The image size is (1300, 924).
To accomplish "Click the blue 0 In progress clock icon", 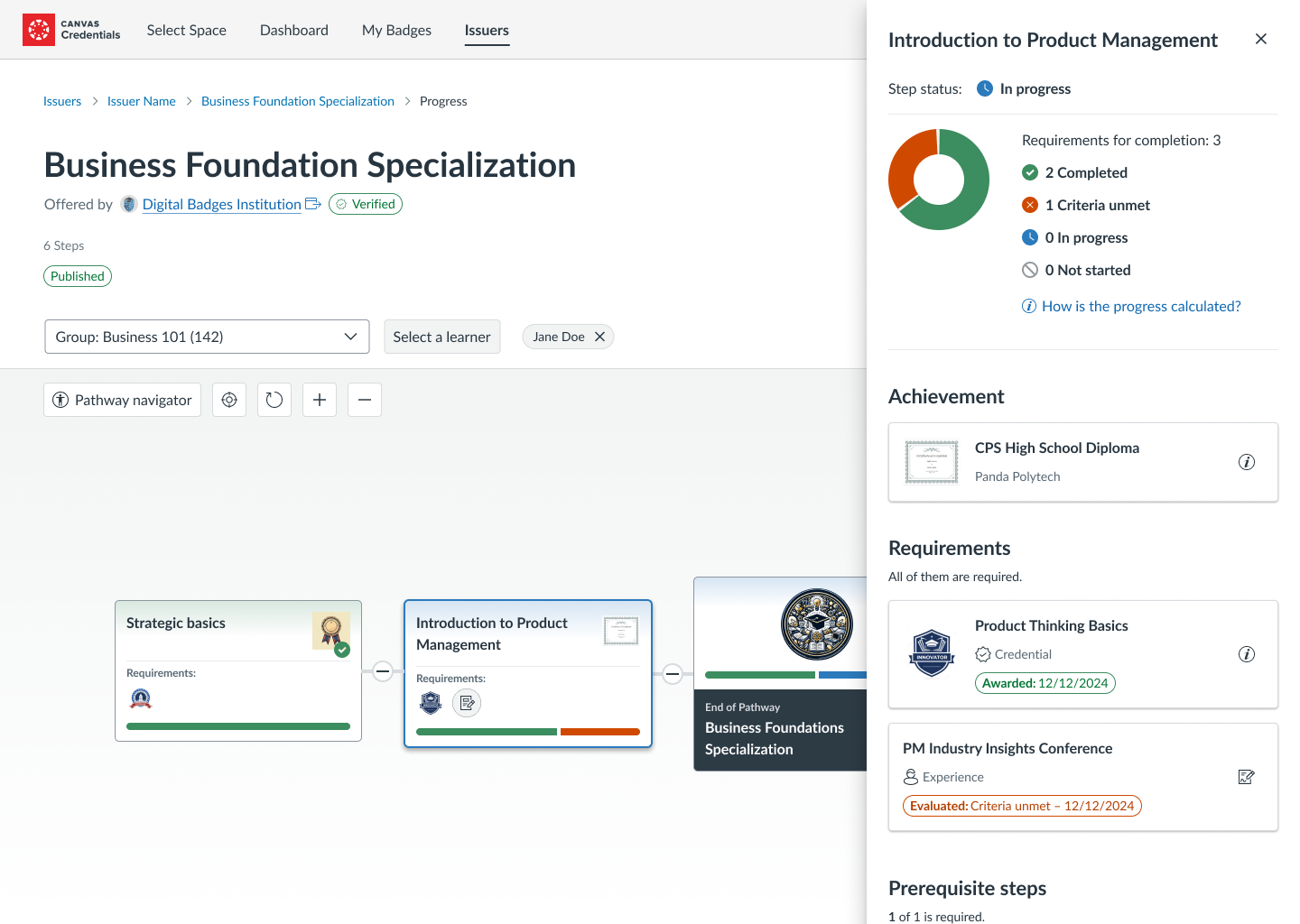I will coord(1030,237).
